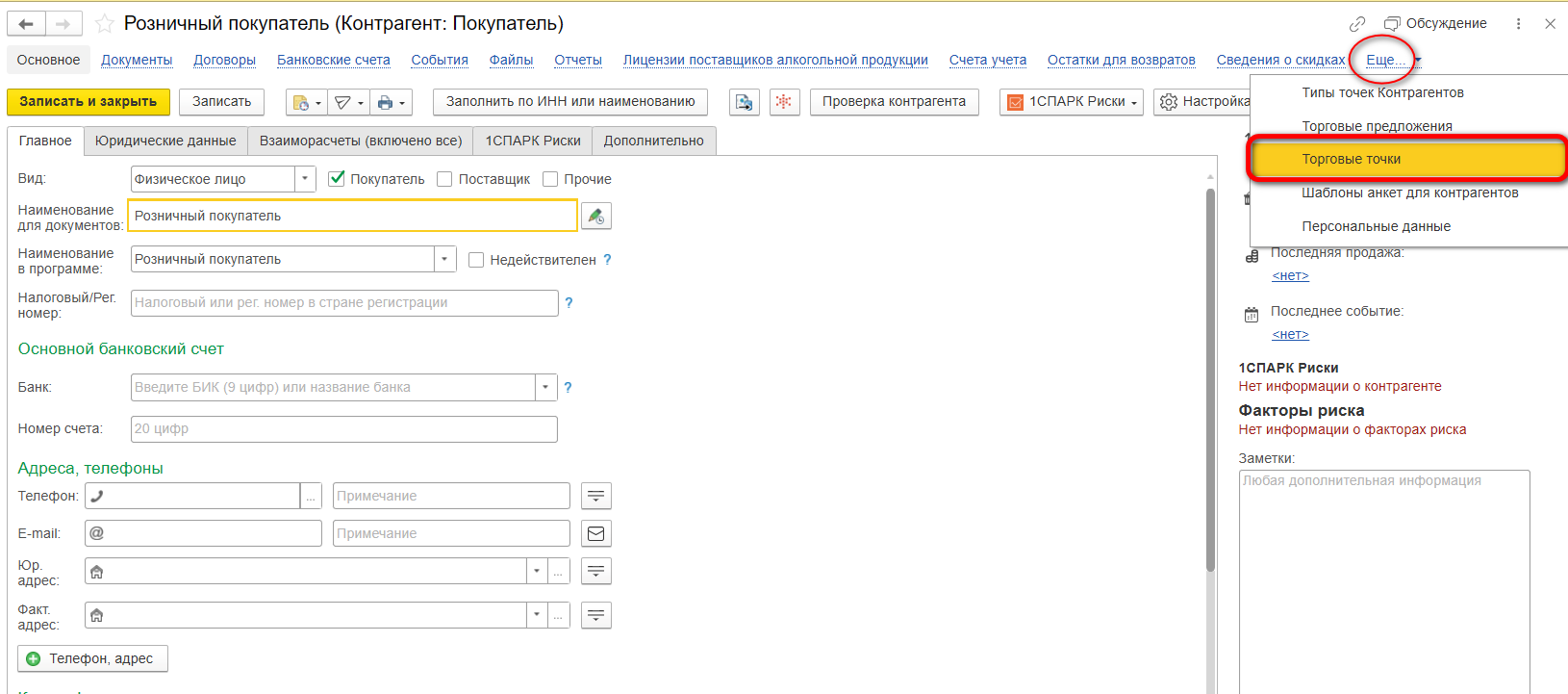Open the Банк field dropdown arrow
The image size is (1568, 694).
(545, 387)
